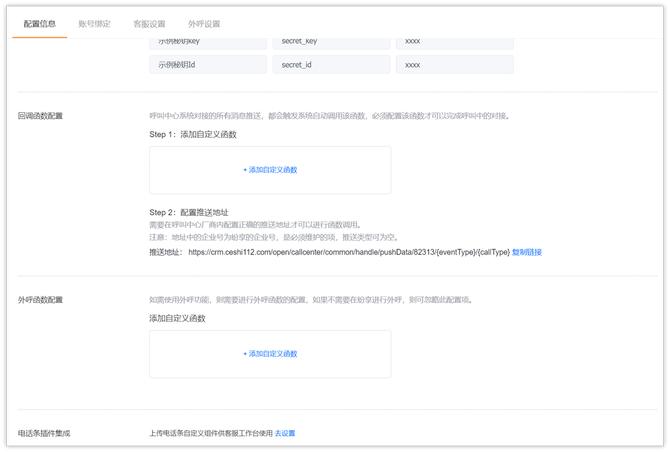Image resolution: width=670 pixels, height=452 pixels.
Task: Click the 电话条插件集成 section label
Action: point(45,433)
